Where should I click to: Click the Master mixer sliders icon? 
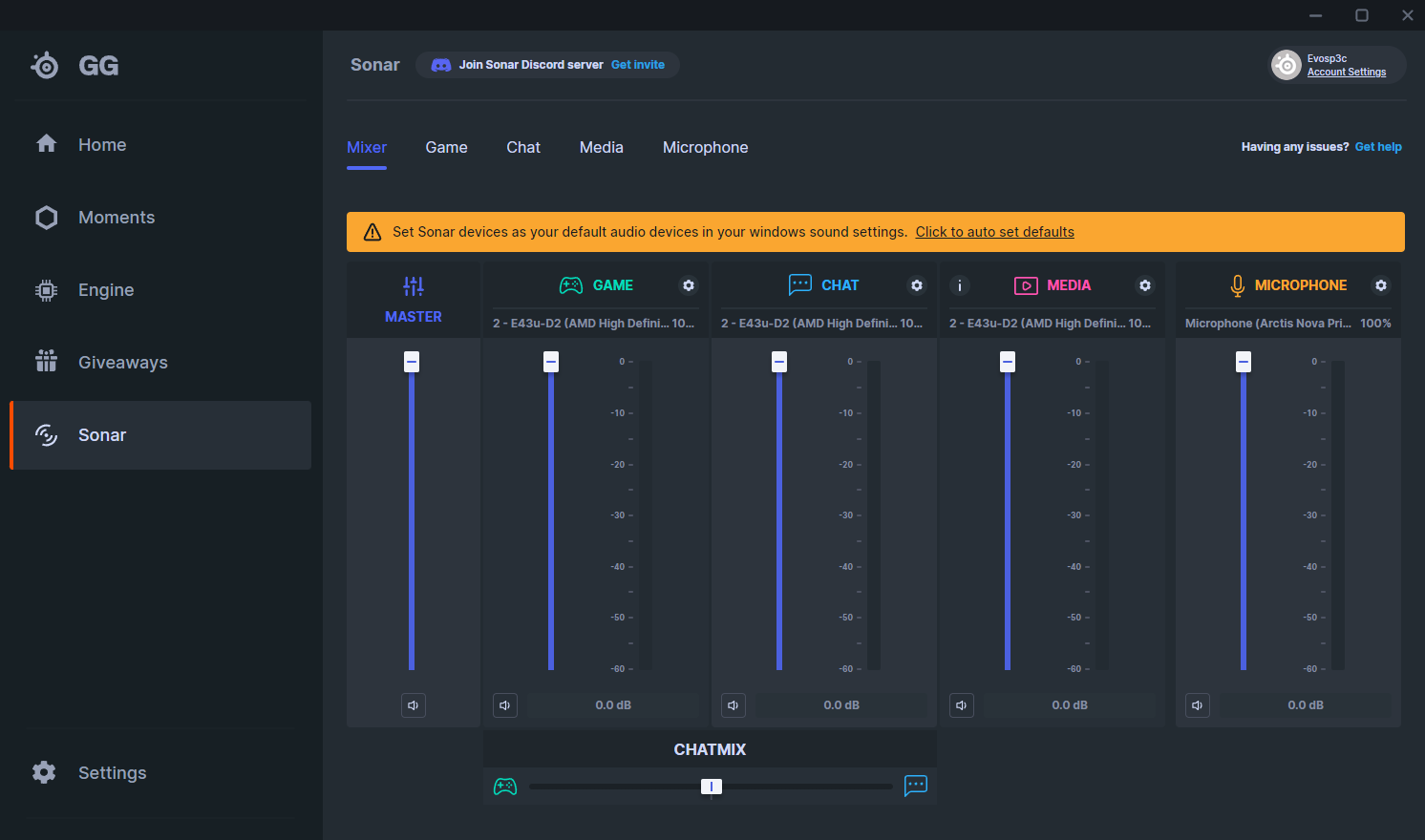click(414, 285)
